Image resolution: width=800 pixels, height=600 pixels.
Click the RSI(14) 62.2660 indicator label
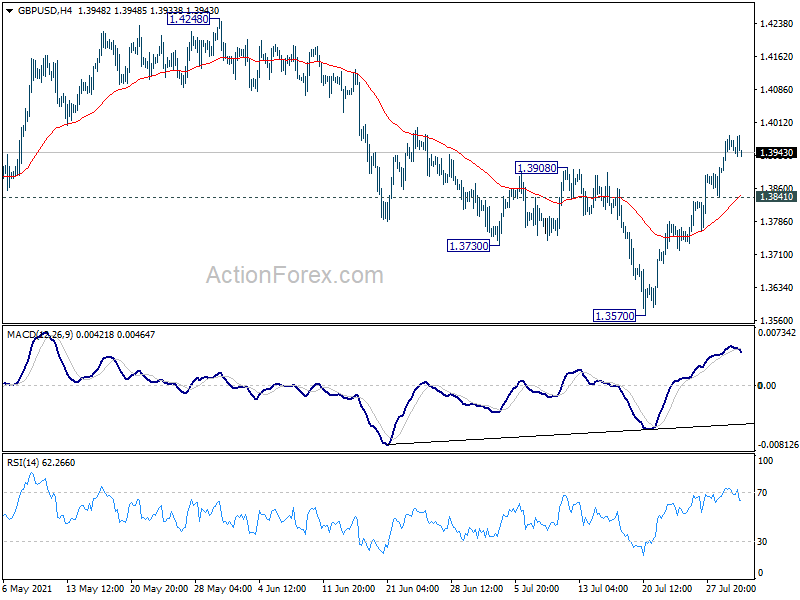click(x=41, y=463)
